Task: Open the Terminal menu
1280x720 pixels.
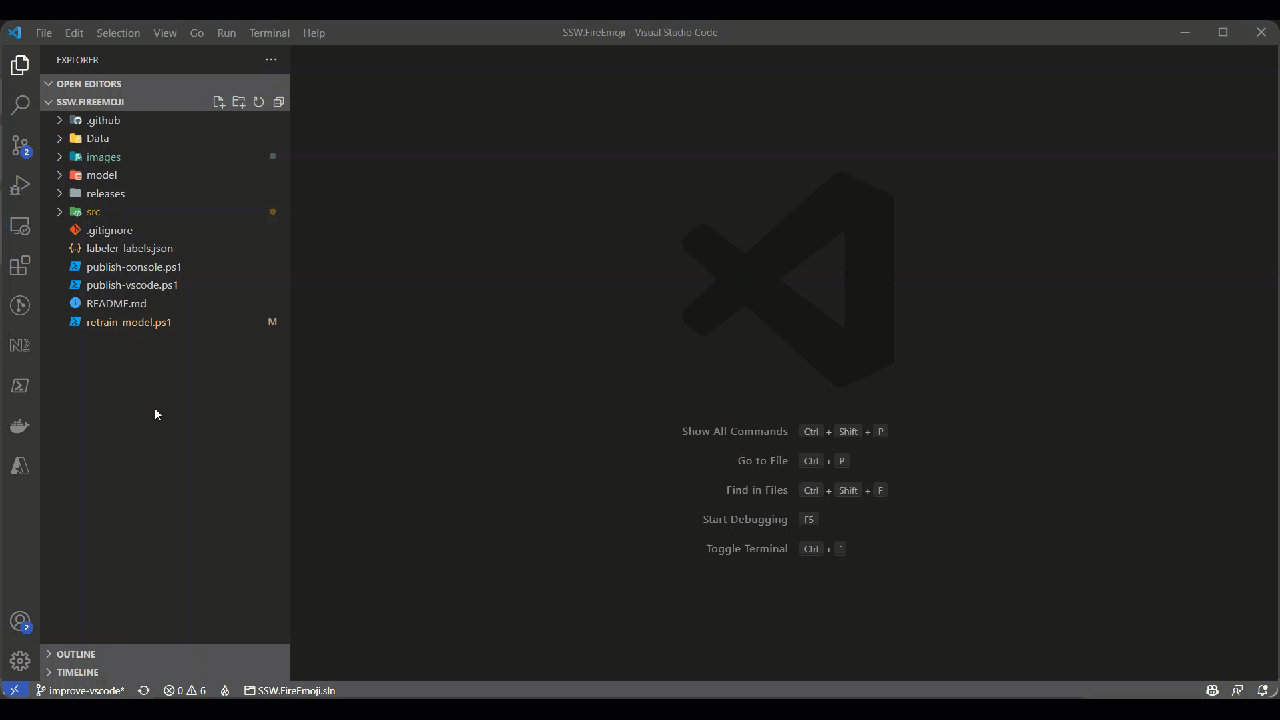Action: coord(270,33)
